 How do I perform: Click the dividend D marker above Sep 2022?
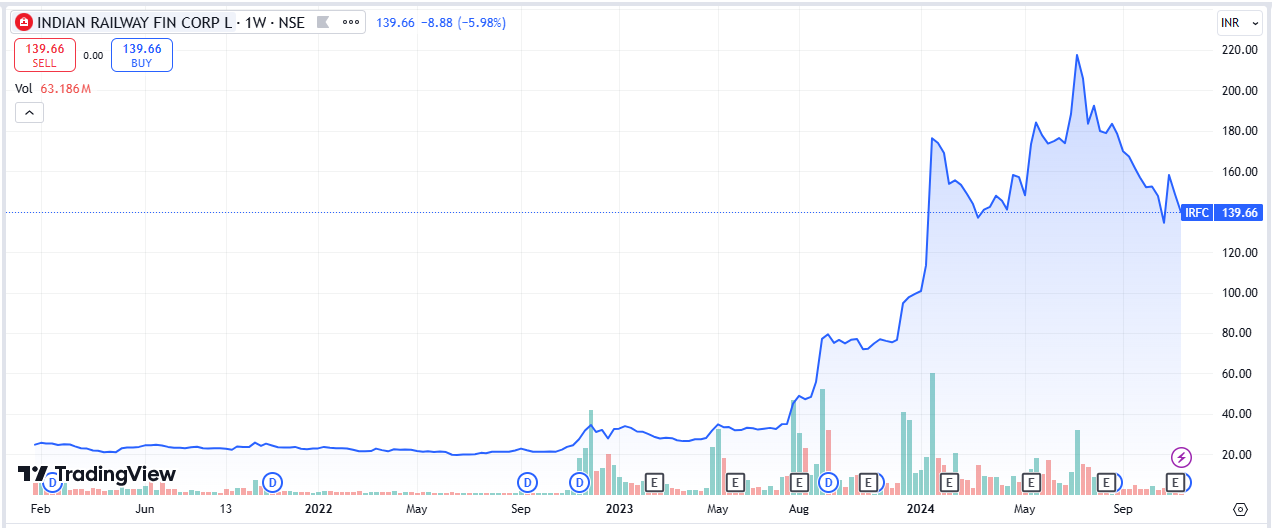[527, 482]
